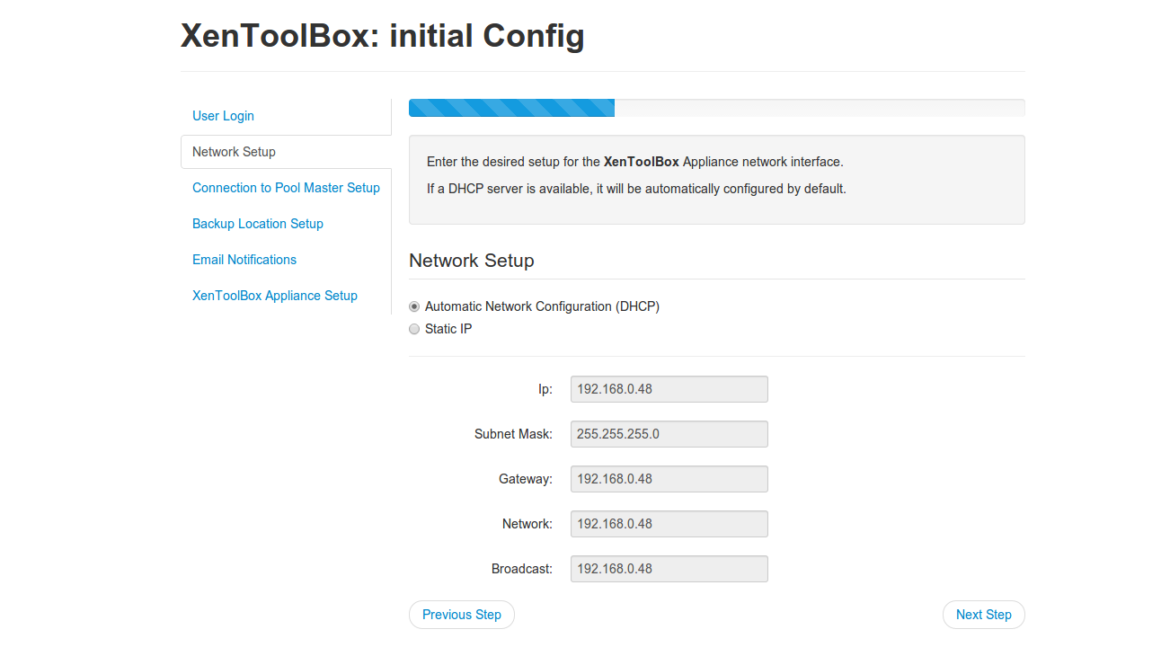Viewport: 1170px width, 665px height.
Task: Continue with the Next Step button
Action: (983, 614)
